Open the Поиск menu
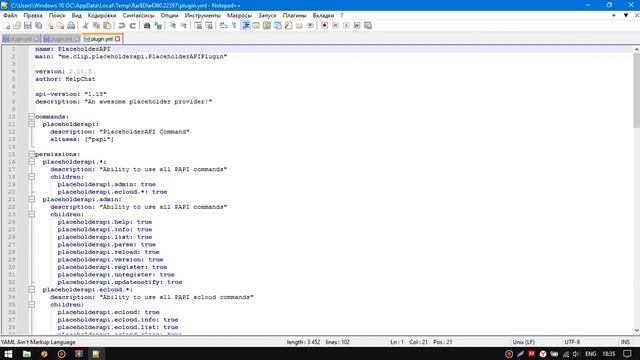 click(57, 16)
